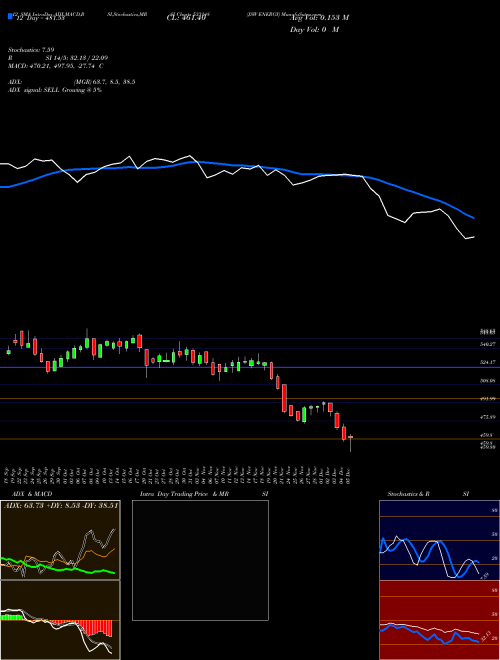Image resolution: width=500 pixels, height=660 pixels.
Task: Click the 'Avg Vol: 0.153 M' text
Action: (x=321, y=18)
